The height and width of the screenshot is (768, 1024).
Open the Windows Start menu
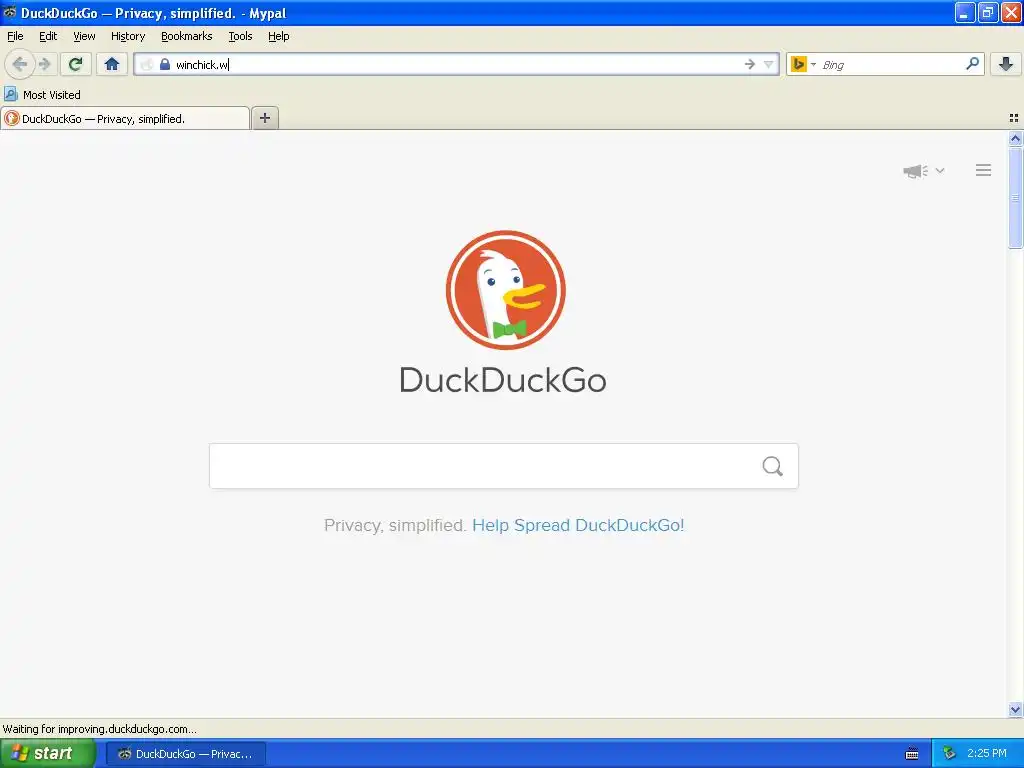coord(48,753)
